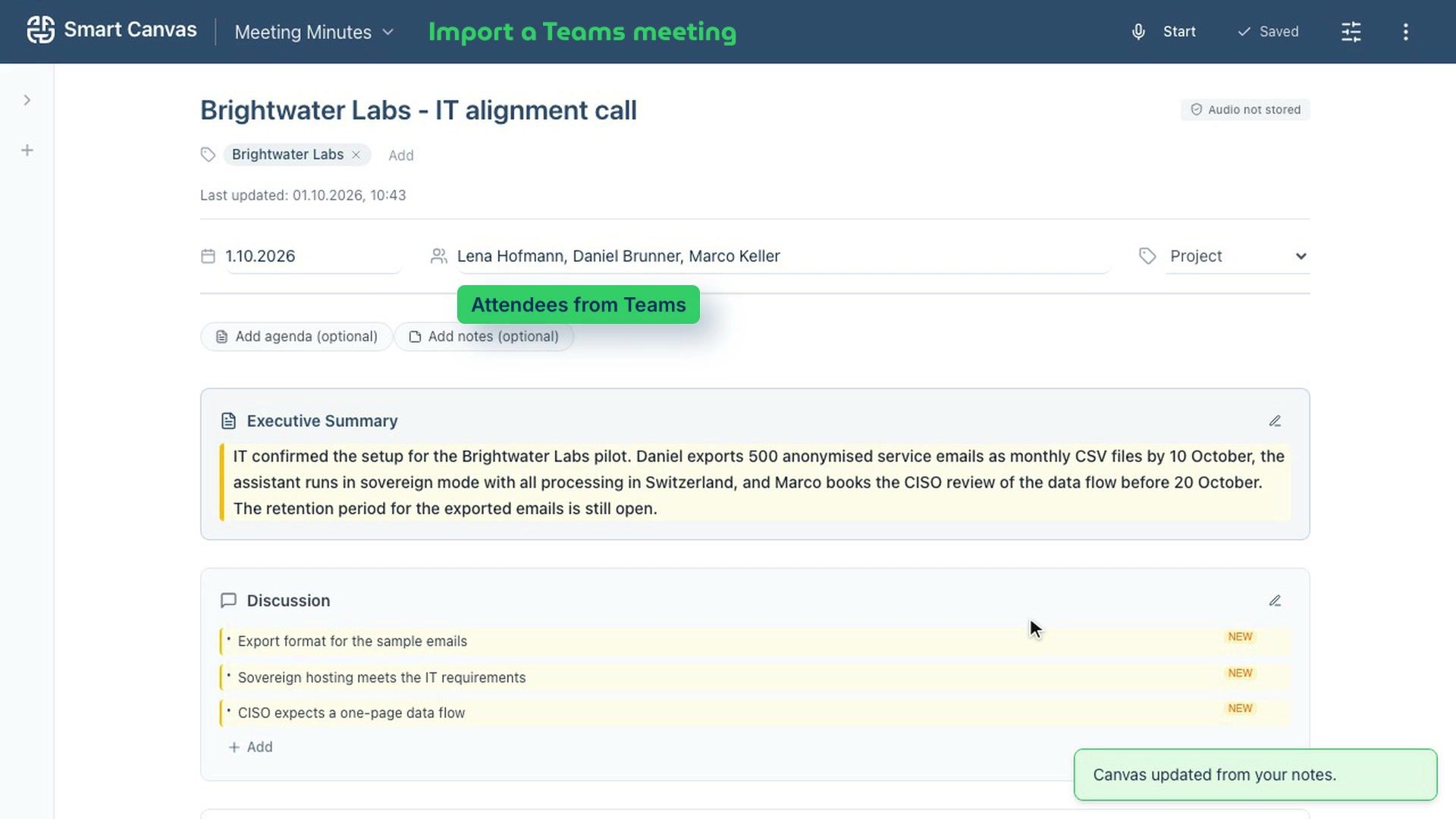The width and height of the screenshot is (1456, 819).
Task: Open the settings sliders icon in header
Action: click(x=1351, y=32)
